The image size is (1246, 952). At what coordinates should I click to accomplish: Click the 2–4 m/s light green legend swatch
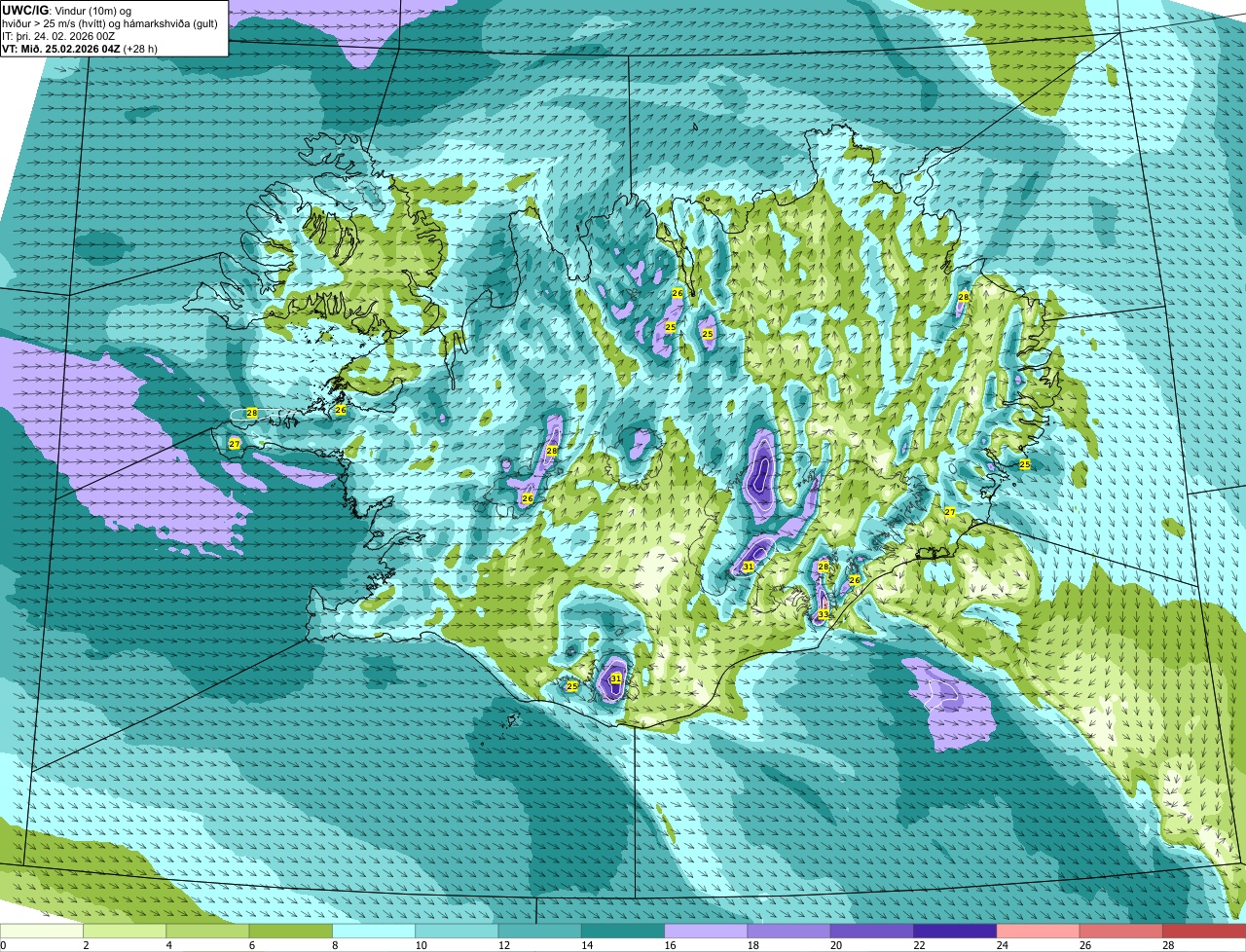(126, 931)
